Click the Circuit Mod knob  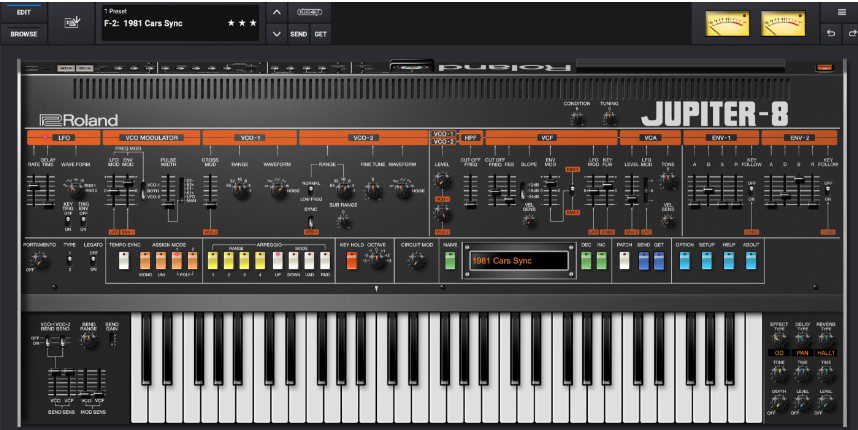pos(417,260)
